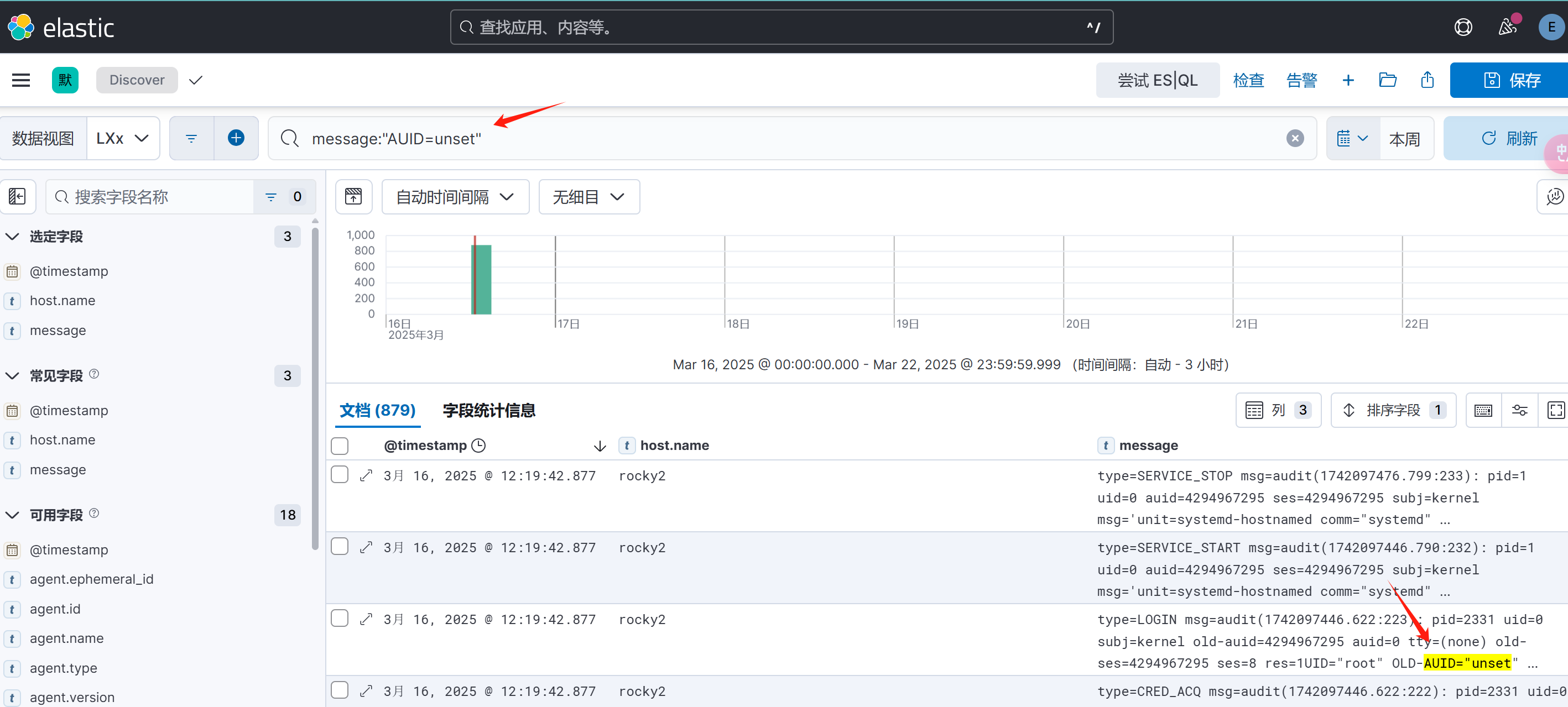Click the Try ES|QL button
Screen dimensions: 1568x707
click(x=1157, y=80)
